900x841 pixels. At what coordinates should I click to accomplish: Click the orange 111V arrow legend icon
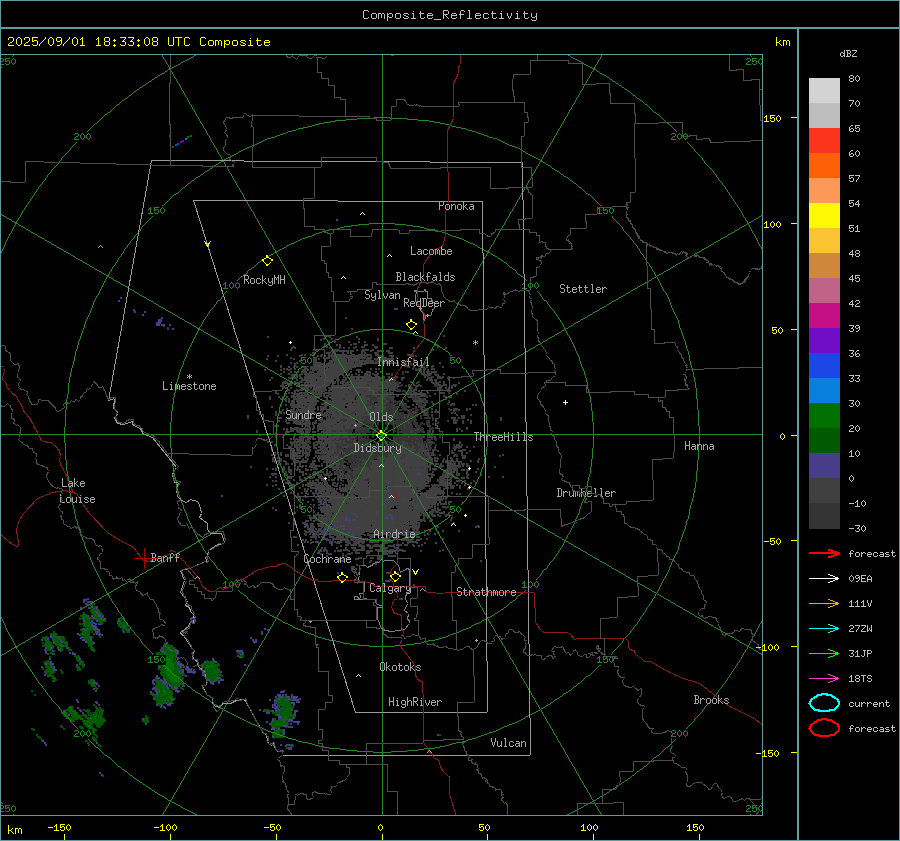(x=824, y=603)
